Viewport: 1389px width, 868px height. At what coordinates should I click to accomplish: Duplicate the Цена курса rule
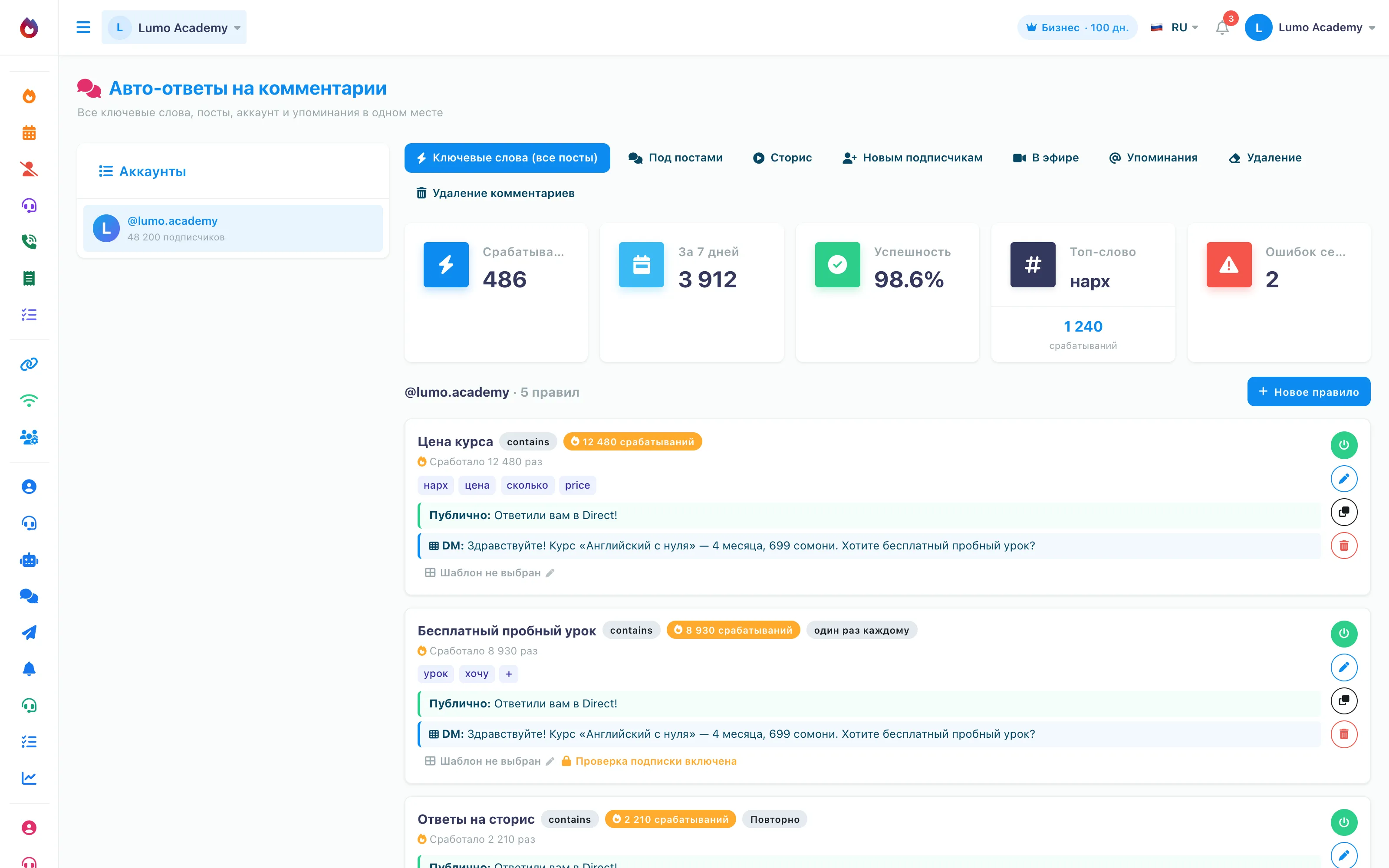pyautogui.click(x=1344, y=512)
